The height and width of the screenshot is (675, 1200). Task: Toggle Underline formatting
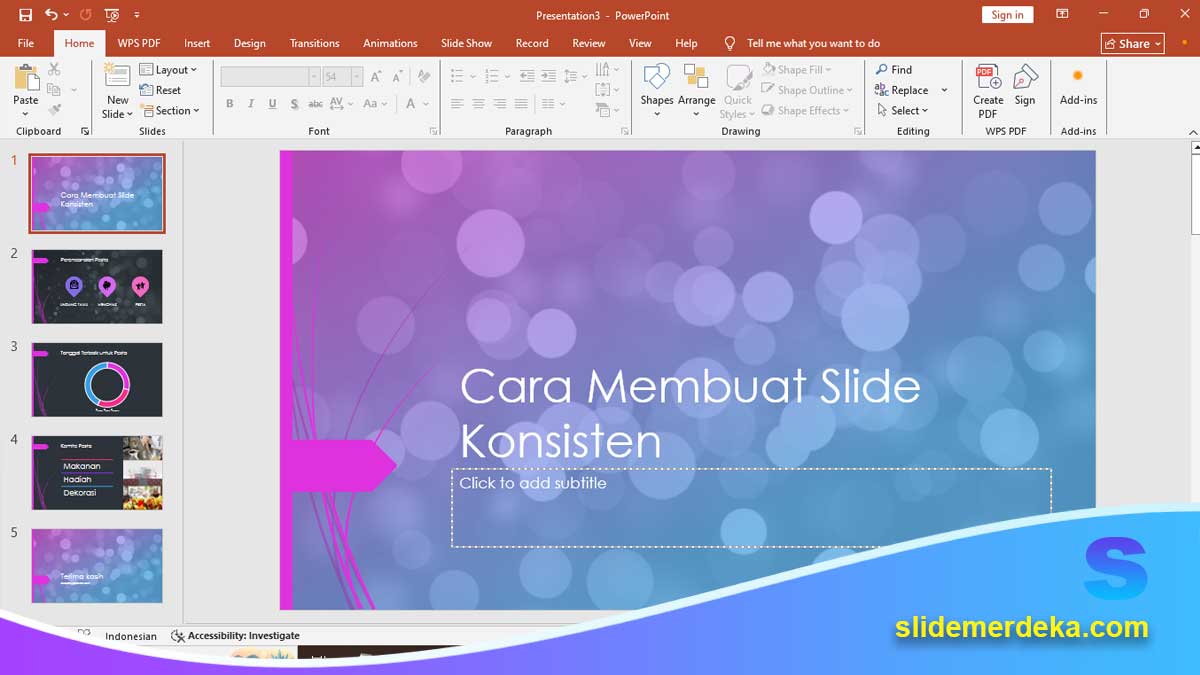pyautogui.click(x=272, y=104)
